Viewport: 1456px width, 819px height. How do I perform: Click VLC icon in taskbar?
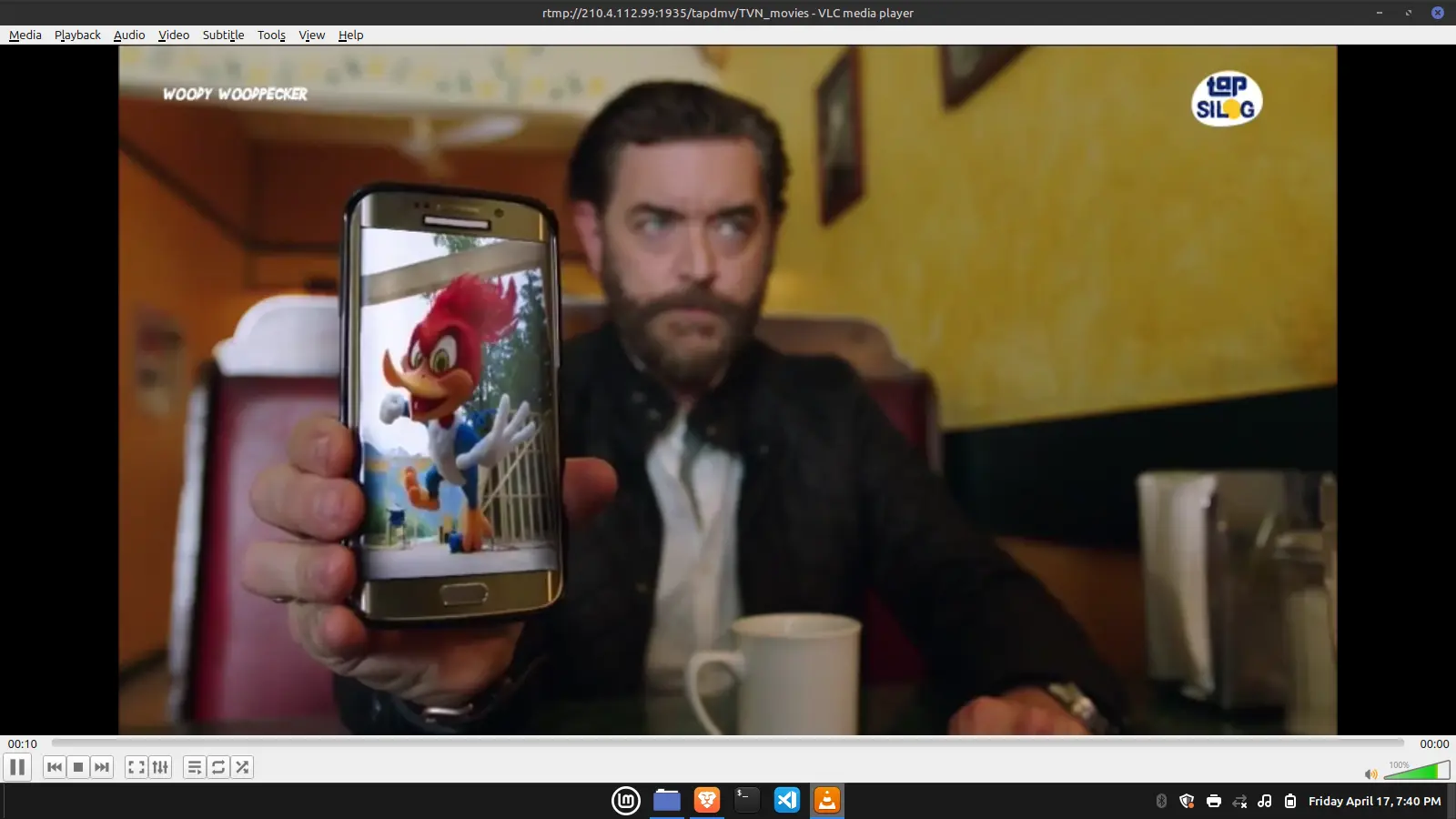(x=827, y=801)
